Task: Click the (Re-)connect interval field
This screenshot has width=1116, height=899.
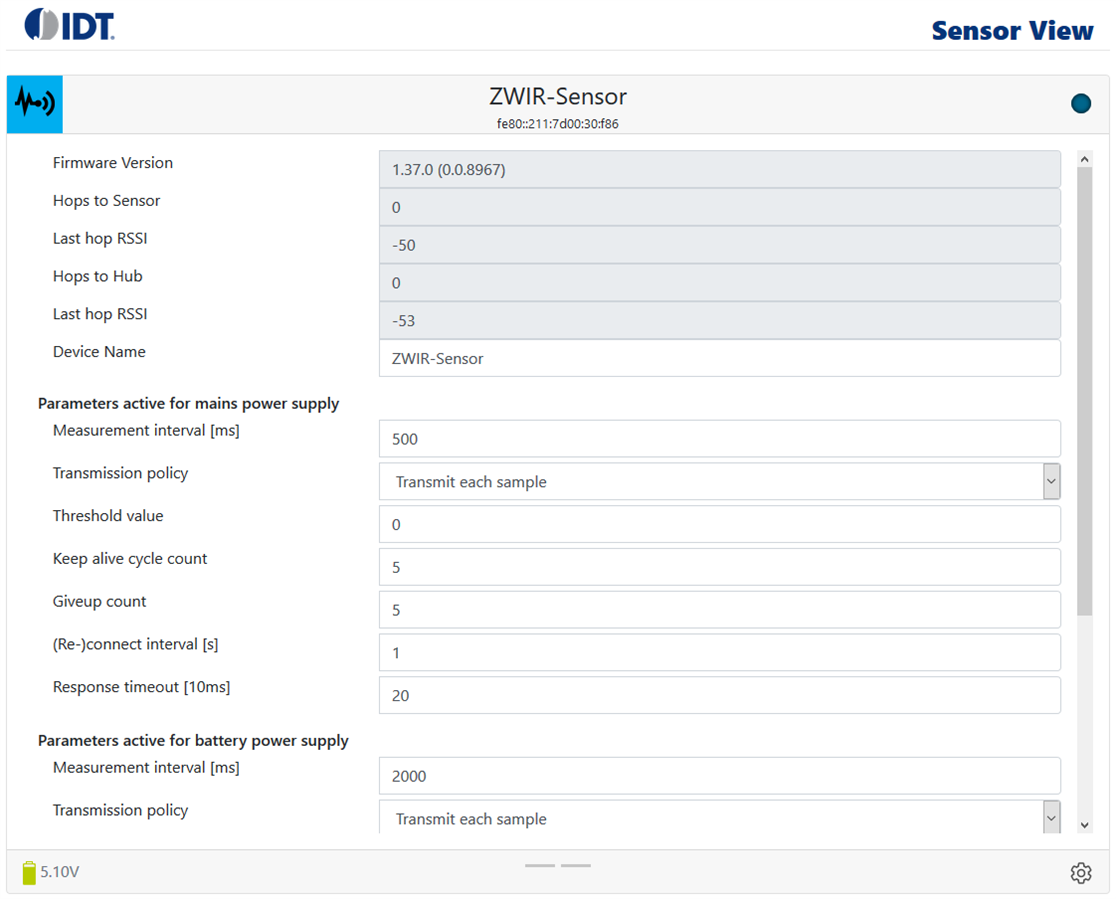Action: (719, 653)
